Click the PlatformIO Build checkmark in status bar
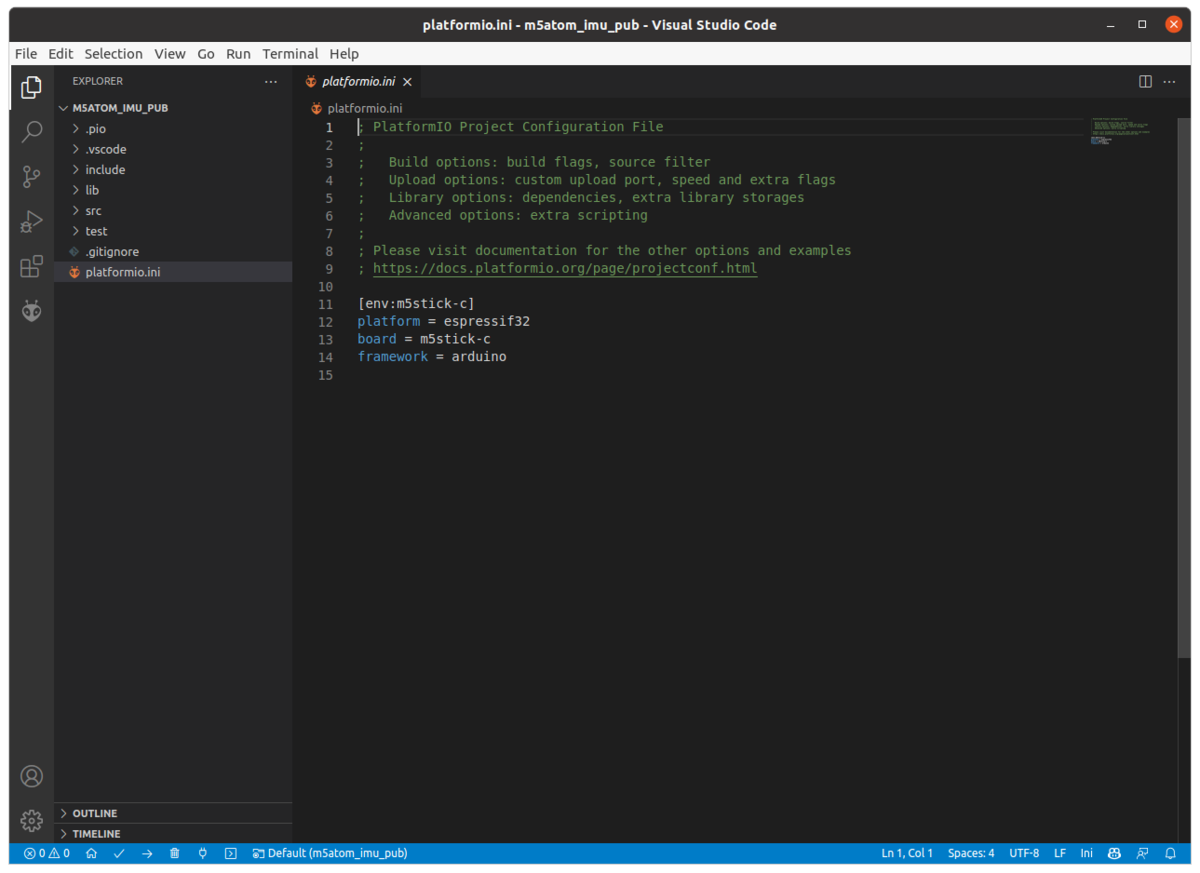Viewport: 1200px width, 873px height. 119,853
